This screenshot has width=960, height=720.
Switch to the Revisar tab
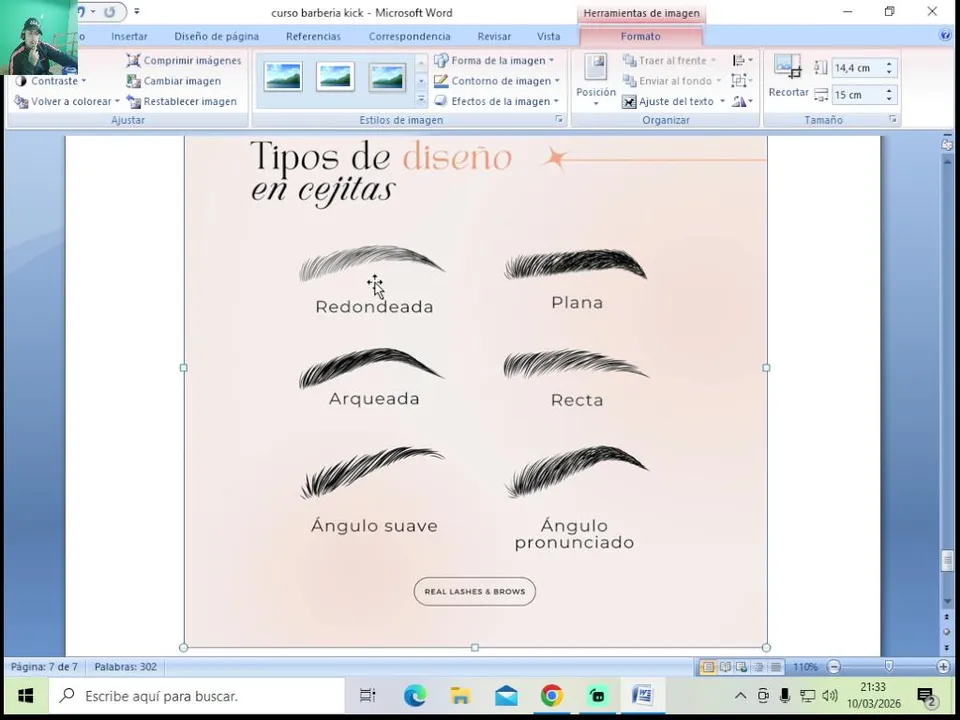(x=494, y=36)
